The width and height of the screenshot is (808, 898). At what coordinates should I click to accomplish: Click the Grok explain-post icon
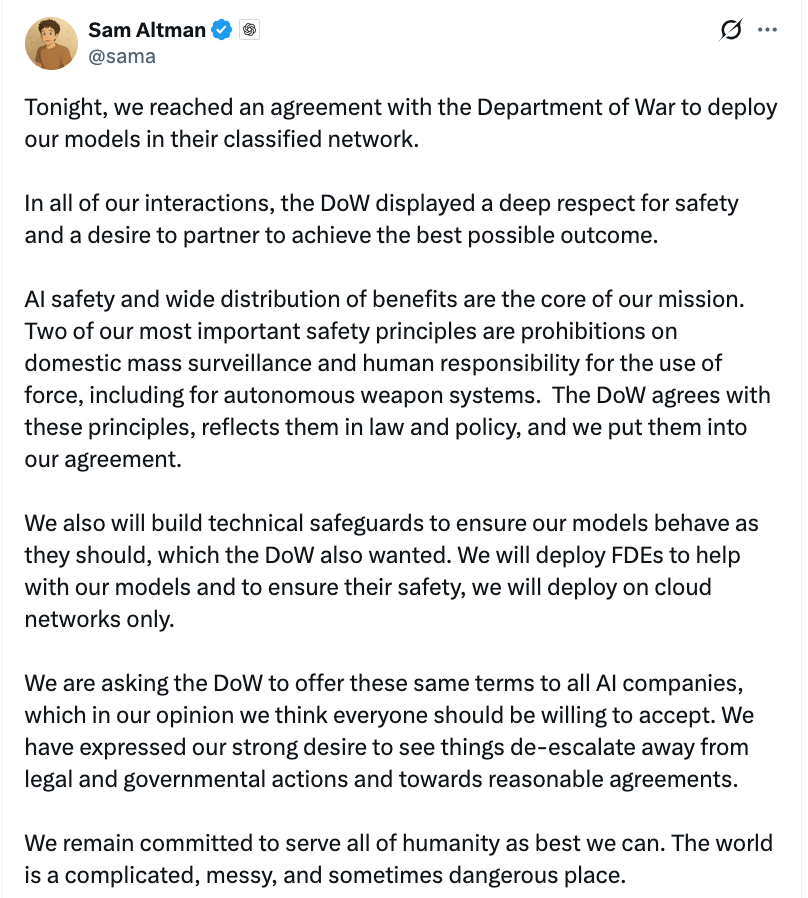click(731, 31)
